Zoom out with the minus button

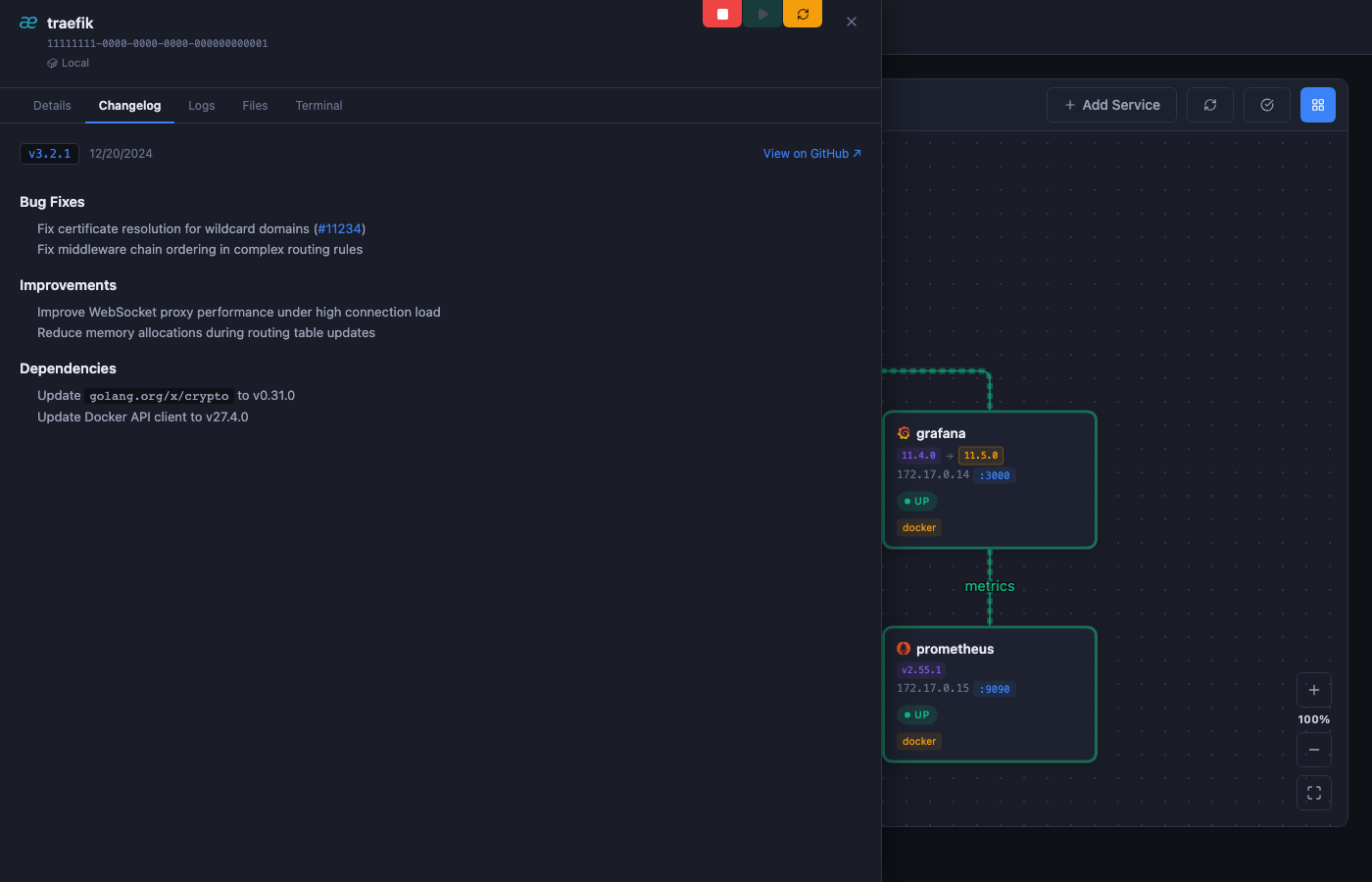tap(1314, 750)
